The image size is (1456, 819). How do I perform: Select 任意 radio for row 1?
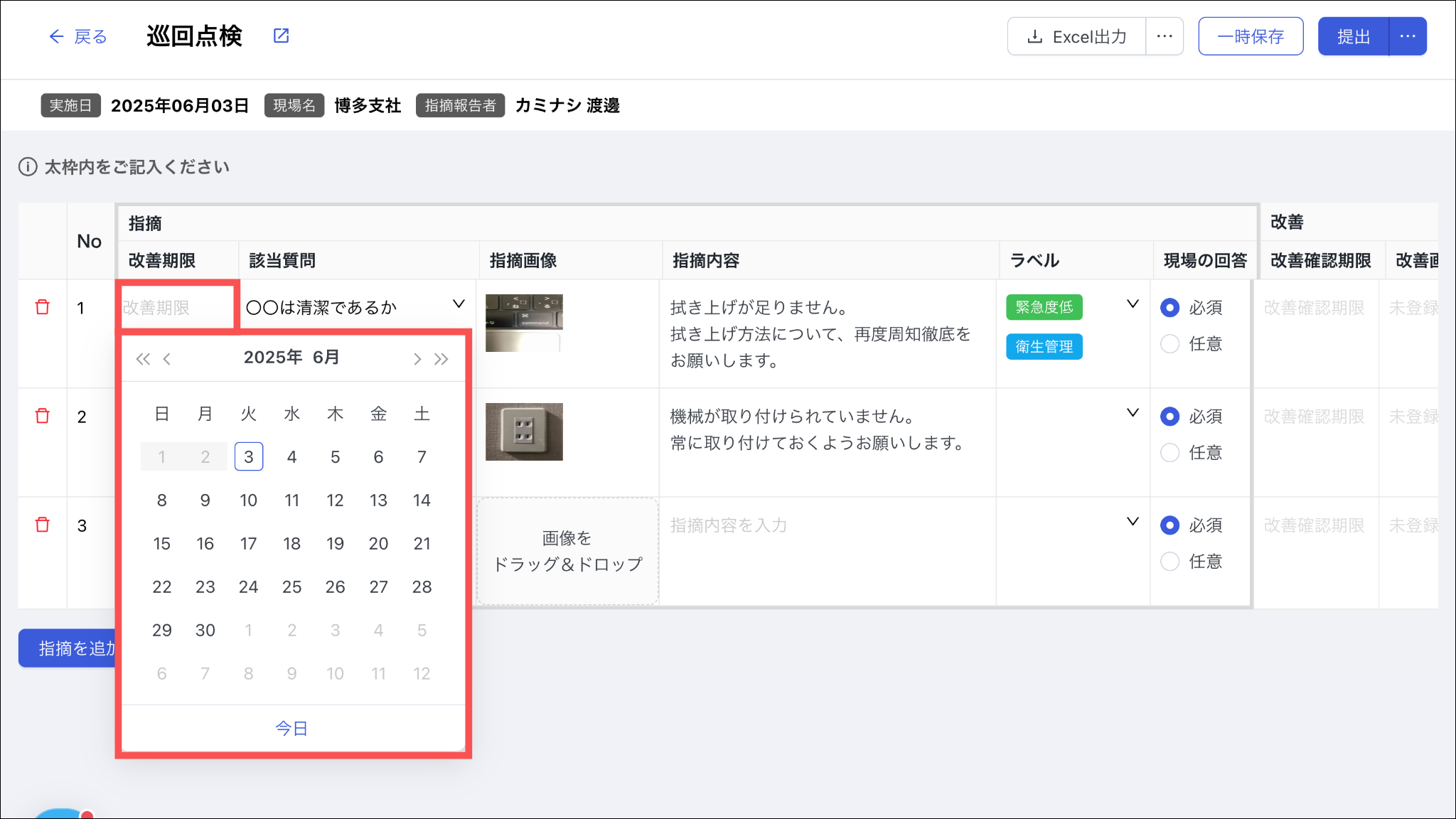(1169, 344)
